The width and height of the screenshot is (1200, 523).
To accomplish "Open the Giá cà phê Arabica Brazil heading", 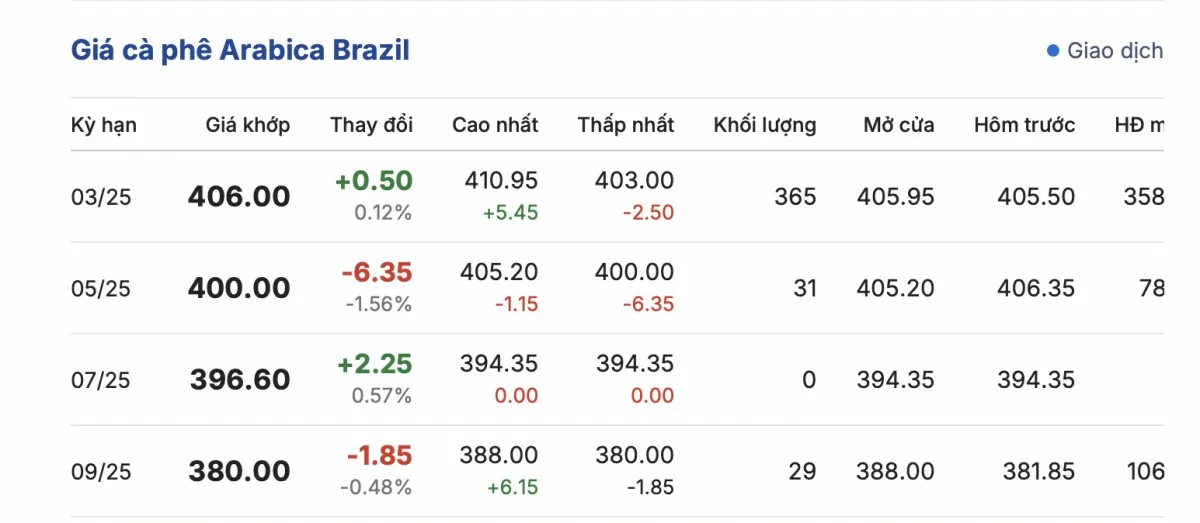I will tap(240, 51).
